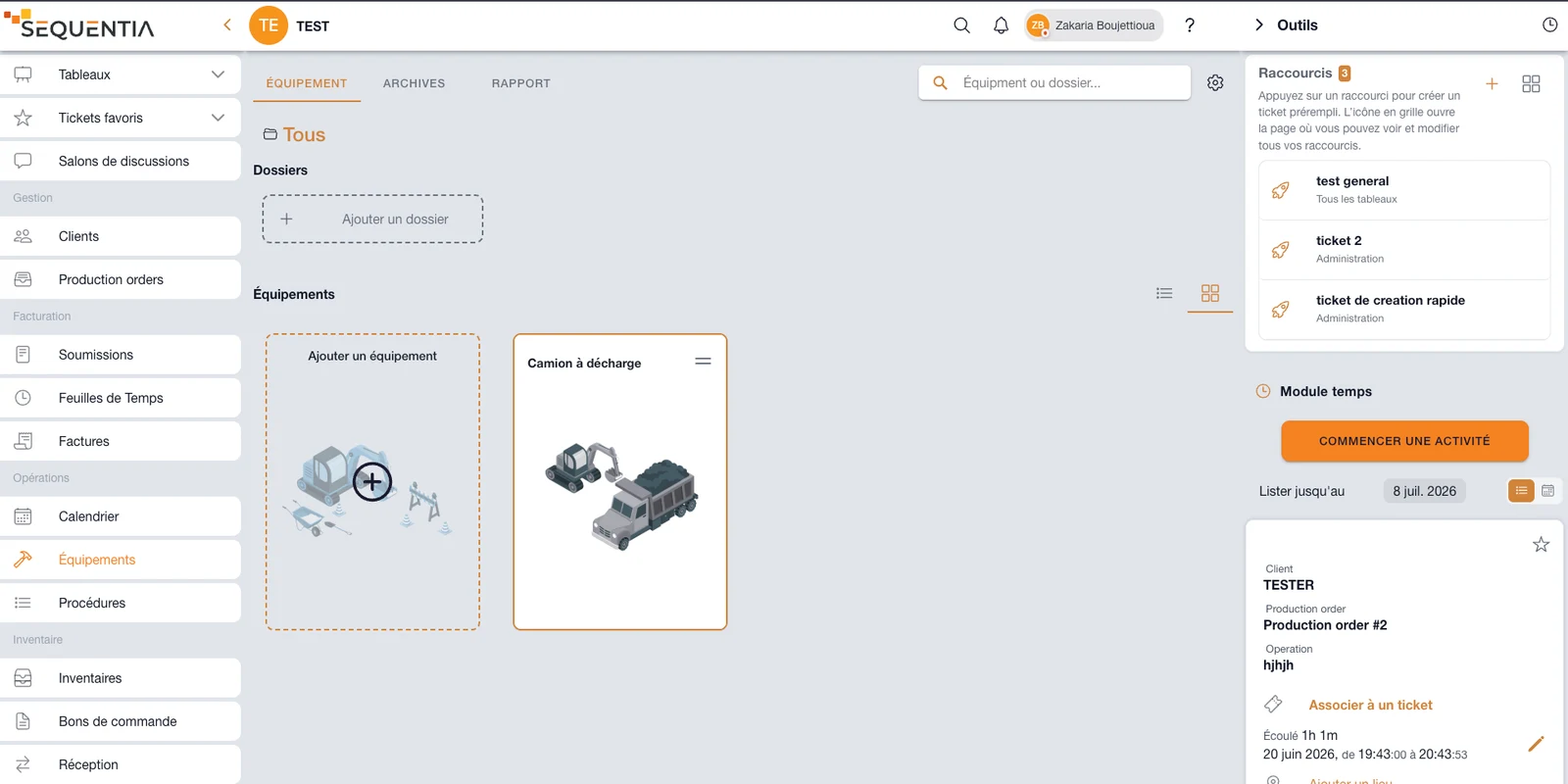The image size is (1568, 784).
Task: Click the Procédures list icon
Action: [x=23, y=603]
